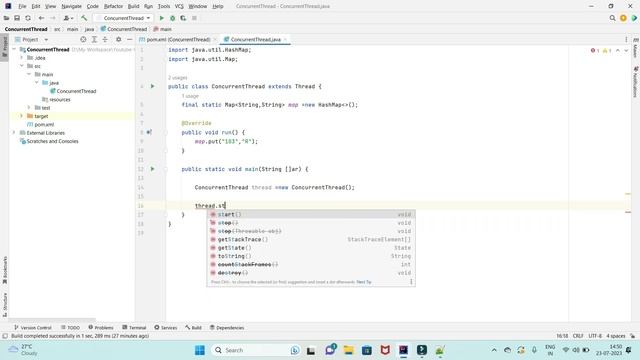Click the Back navigation arrow
Viewport: 640px width, 360px height.
point(41,18)
